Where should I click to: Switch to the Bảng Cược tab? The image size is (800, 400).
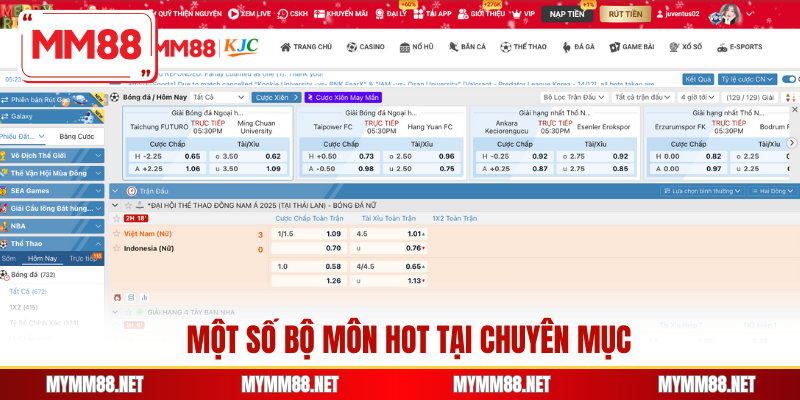pos(77,136)
